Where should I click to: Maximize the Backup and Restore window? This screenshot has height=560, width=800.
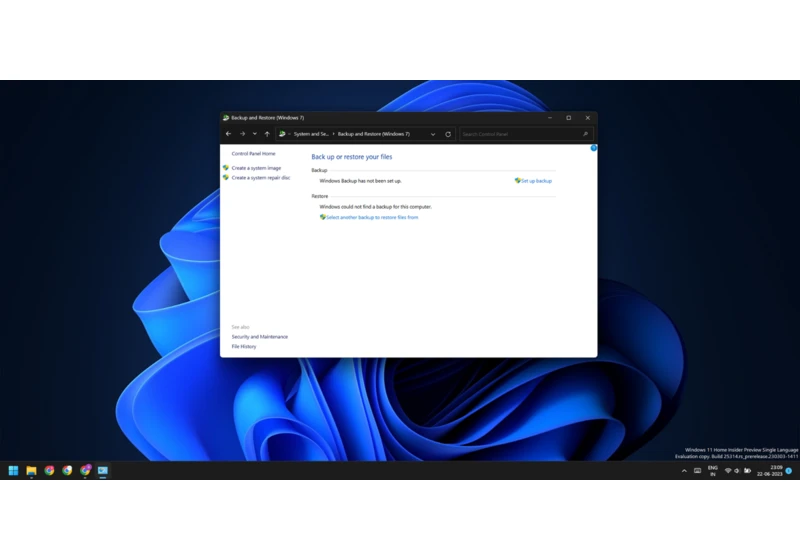pyautogui.click(x=569, y=118)
